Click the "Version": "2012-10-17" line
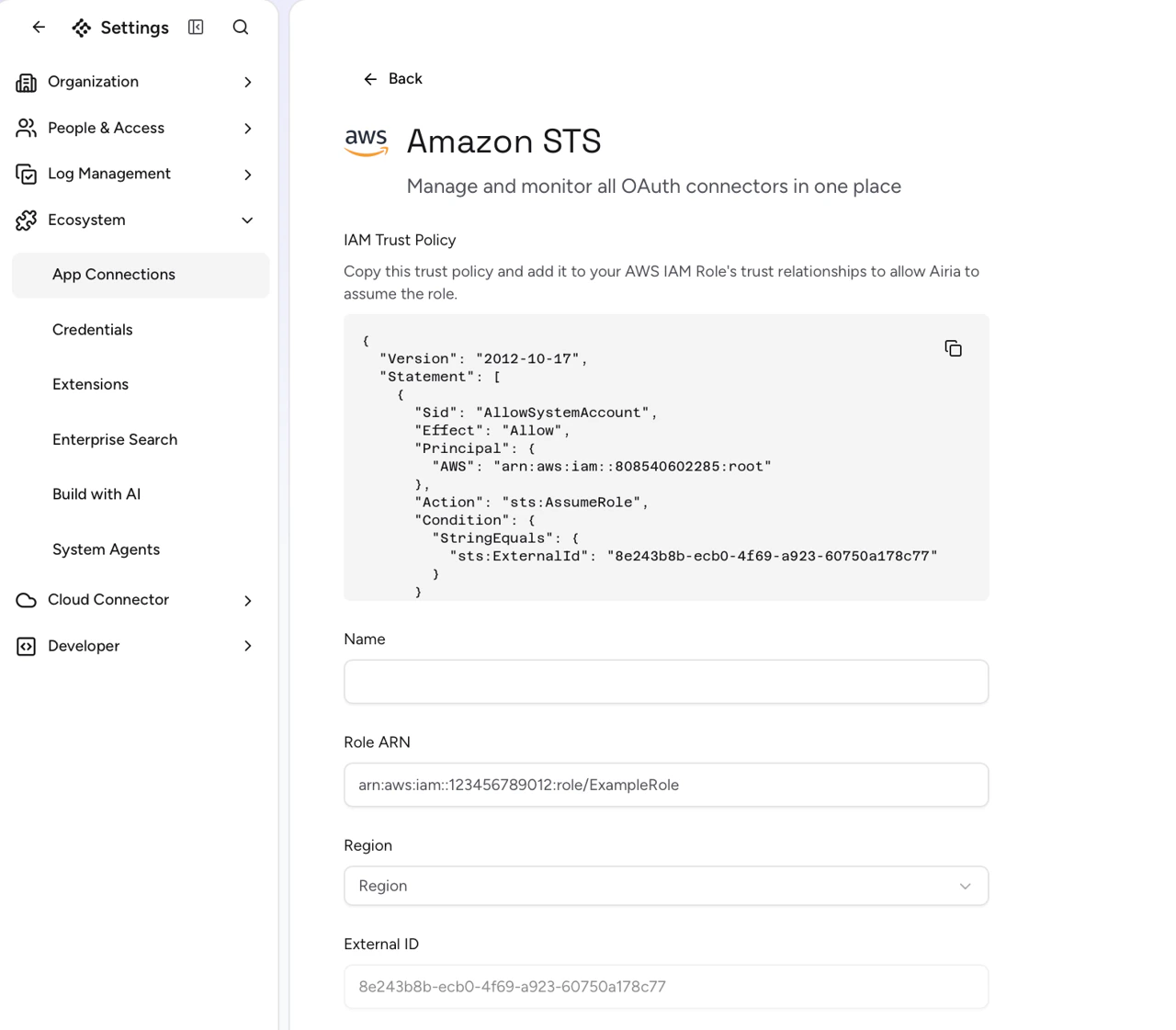The height and width of the screenshot is (1030, 1176). click(x=483, y=359)
